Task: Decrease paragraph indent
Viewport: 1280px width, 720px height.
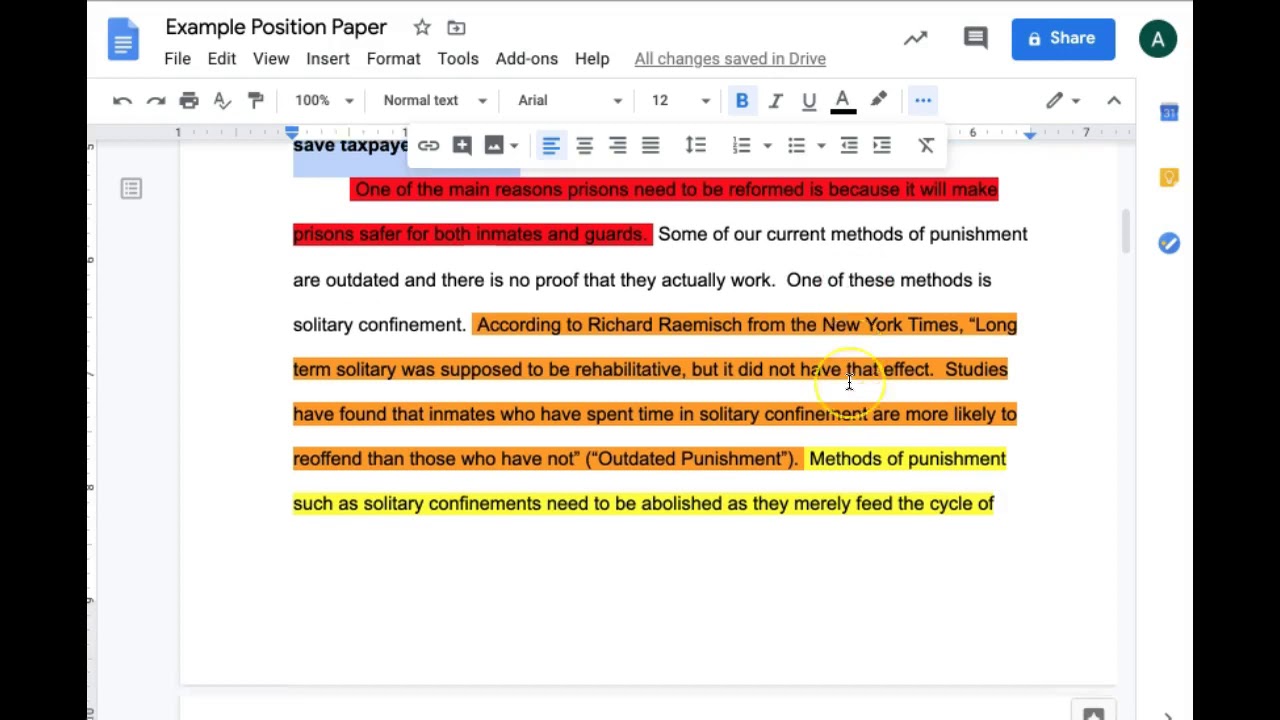Action: tap(849, 146)
